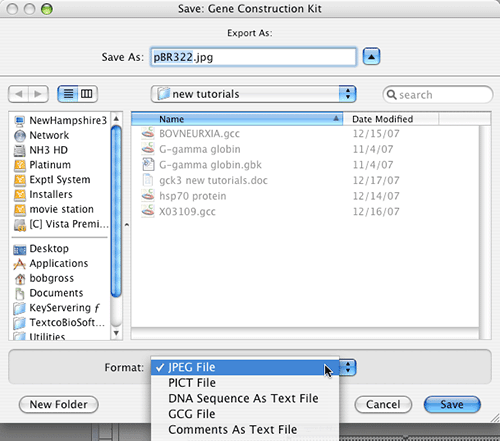Click the forward navigation arrow
This screenshot has width=500, height=441.
point(38,94)
